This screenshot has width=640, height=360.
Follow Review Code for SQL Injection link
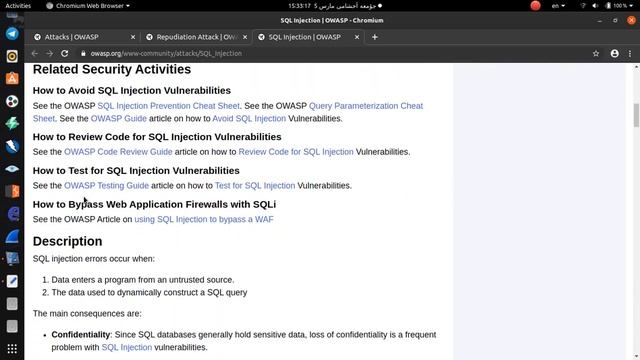pos(296,152)
